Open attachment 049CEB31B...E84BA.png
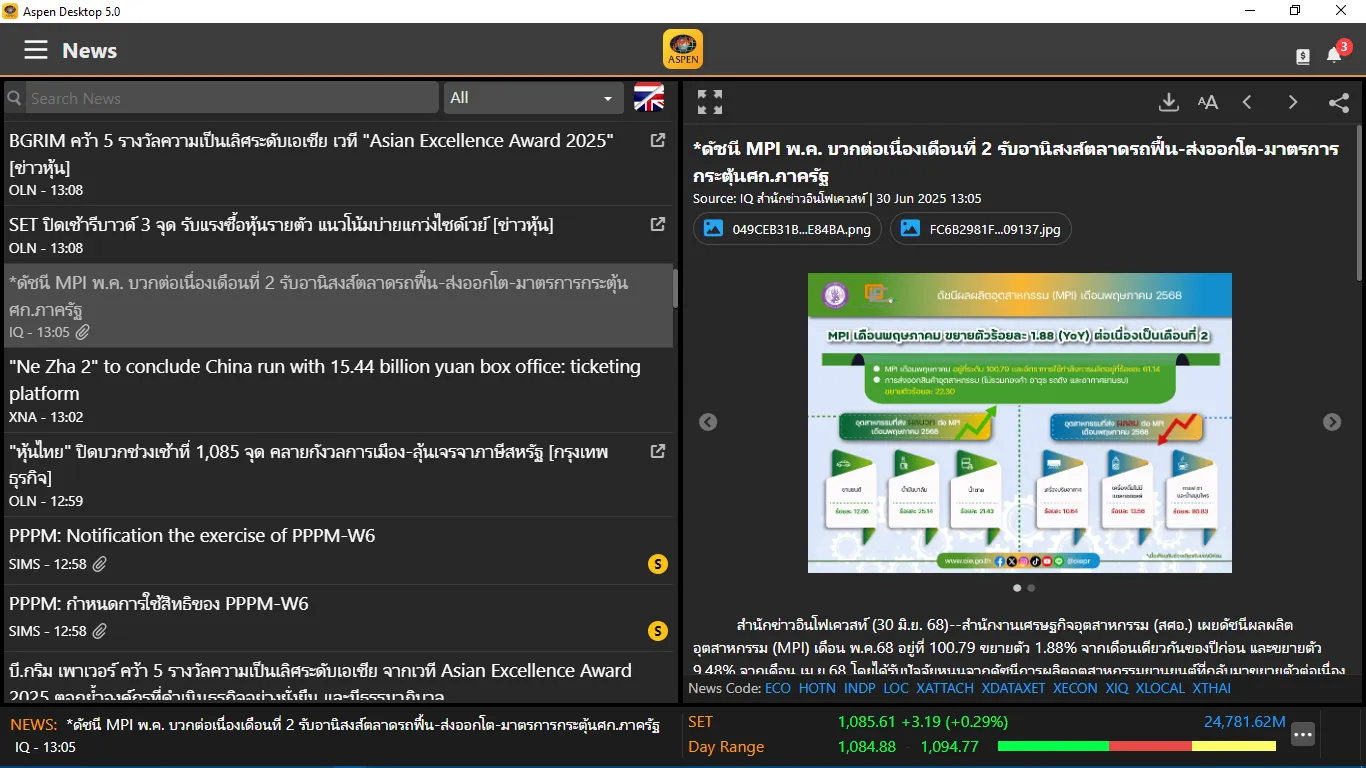This screenshot has height=768, width=1366. click(x=788, y=228)
